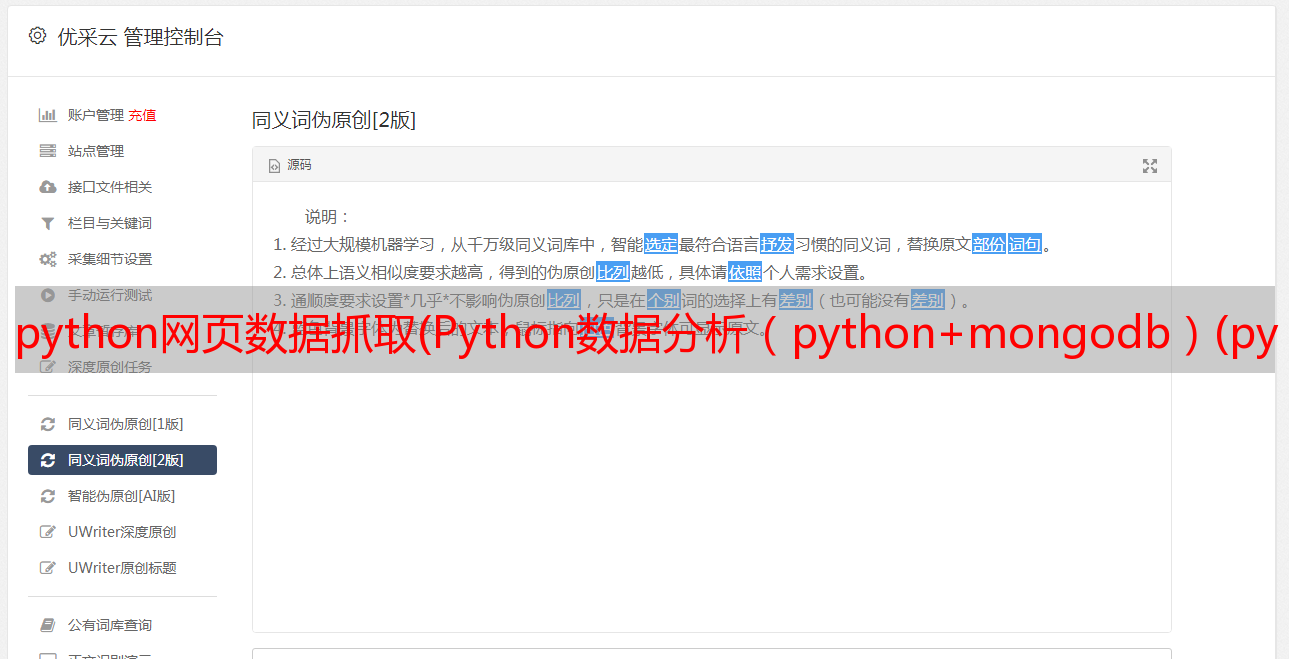
Task: Click the red 充值 recharge link
Action: [x=142, y=115]
